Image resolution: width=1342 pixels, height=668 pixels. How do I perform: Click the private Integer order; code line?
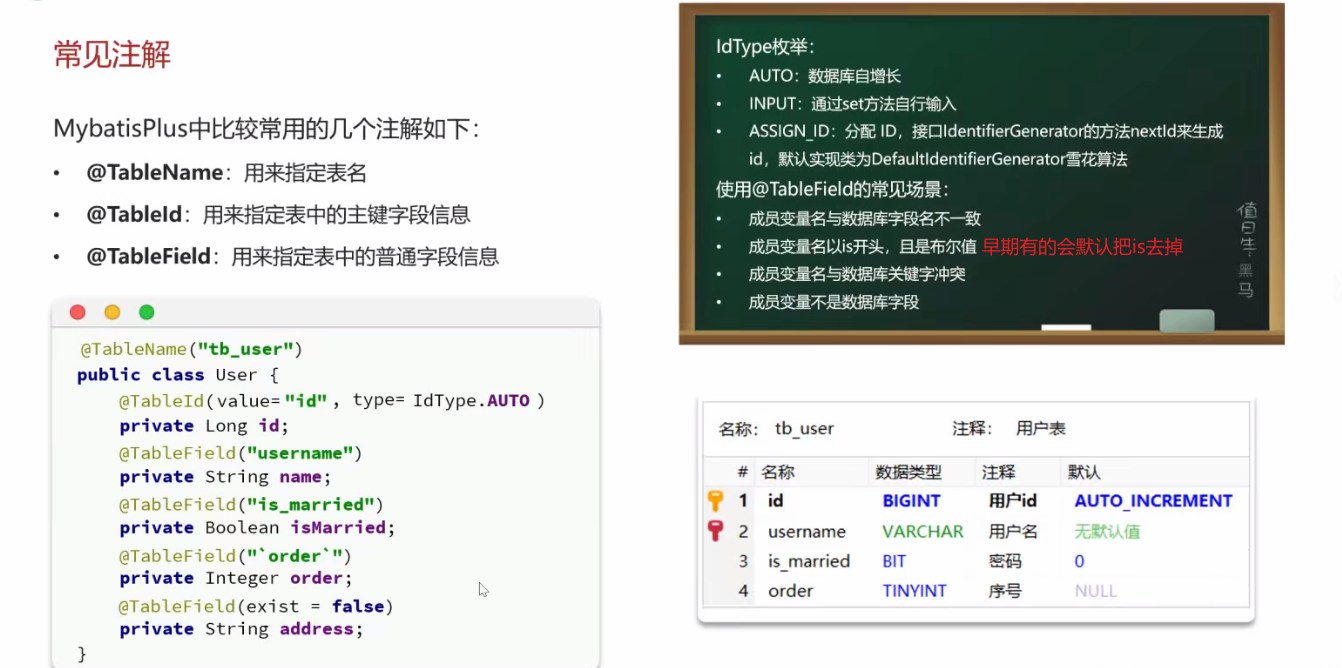(x=236, y=578)
